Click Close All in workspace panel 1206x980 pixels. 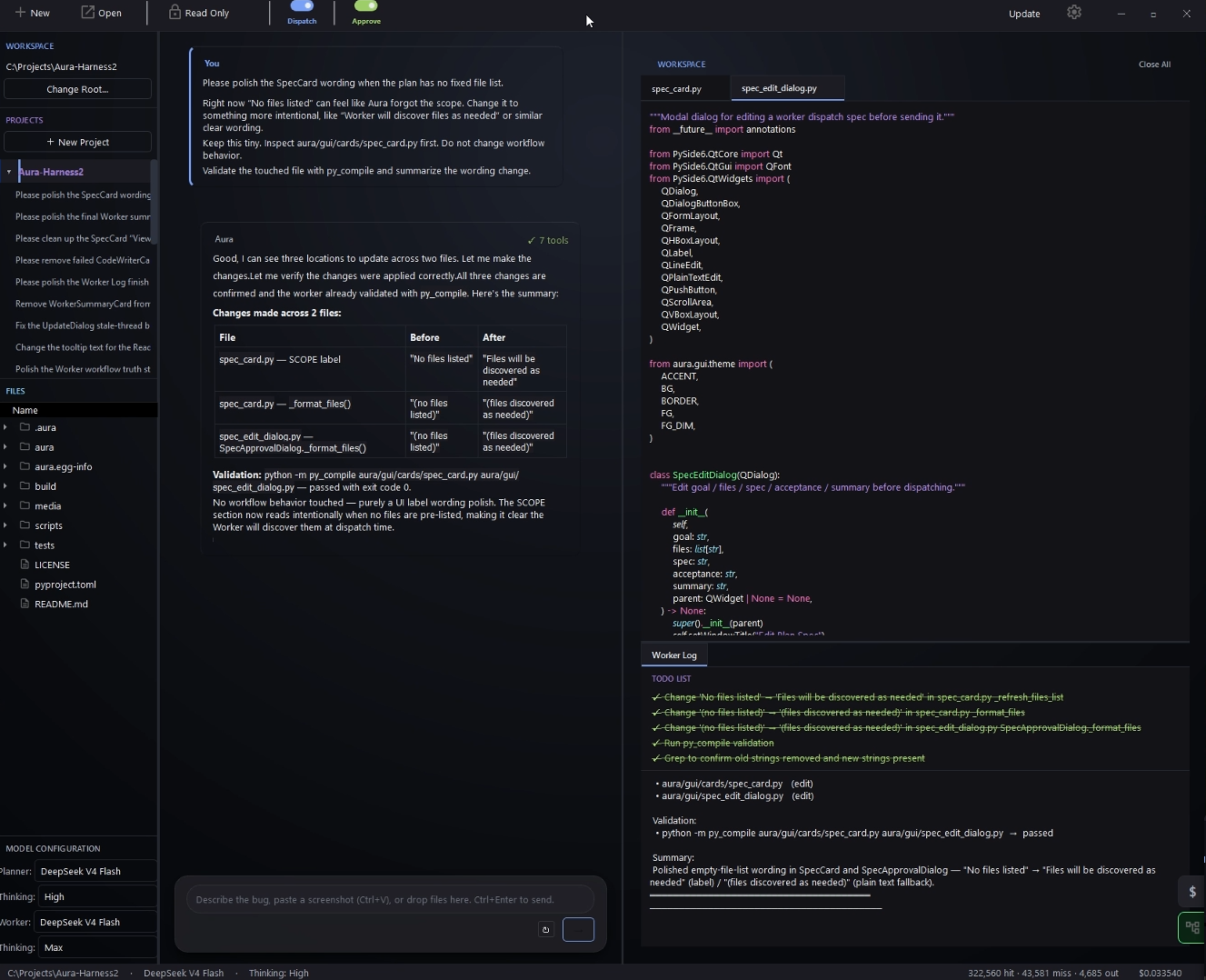click(x=1154, y=65)
